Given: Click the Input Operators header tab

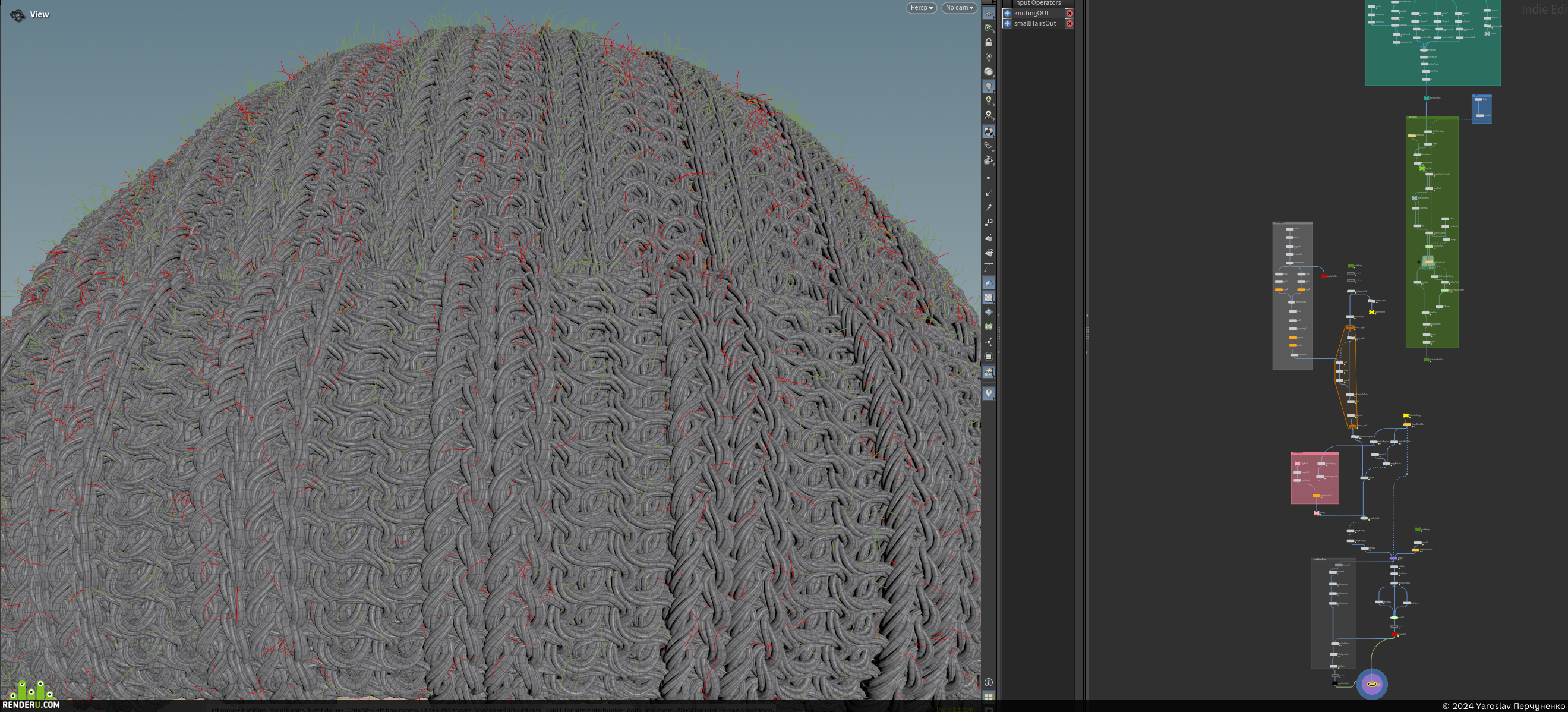Looking at the screenshot, I should [1037, 3].
